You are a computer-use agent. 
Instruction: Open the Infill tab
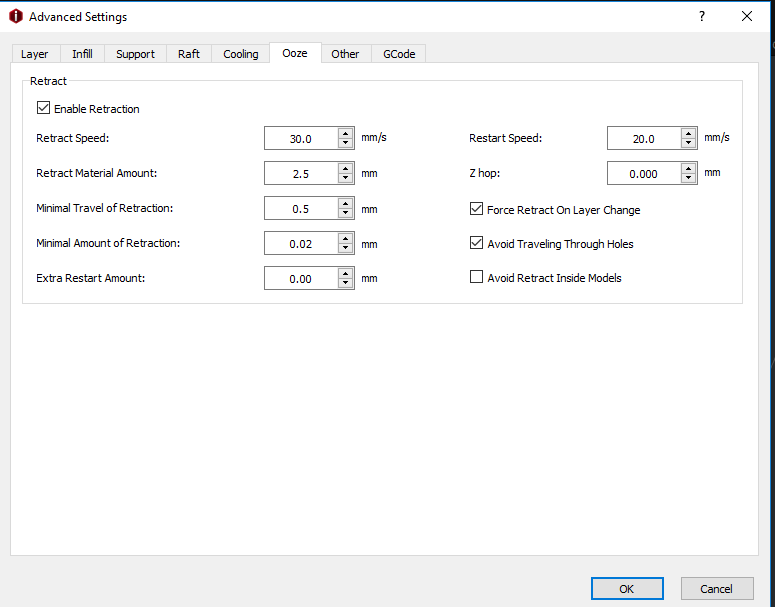point(82,54)
